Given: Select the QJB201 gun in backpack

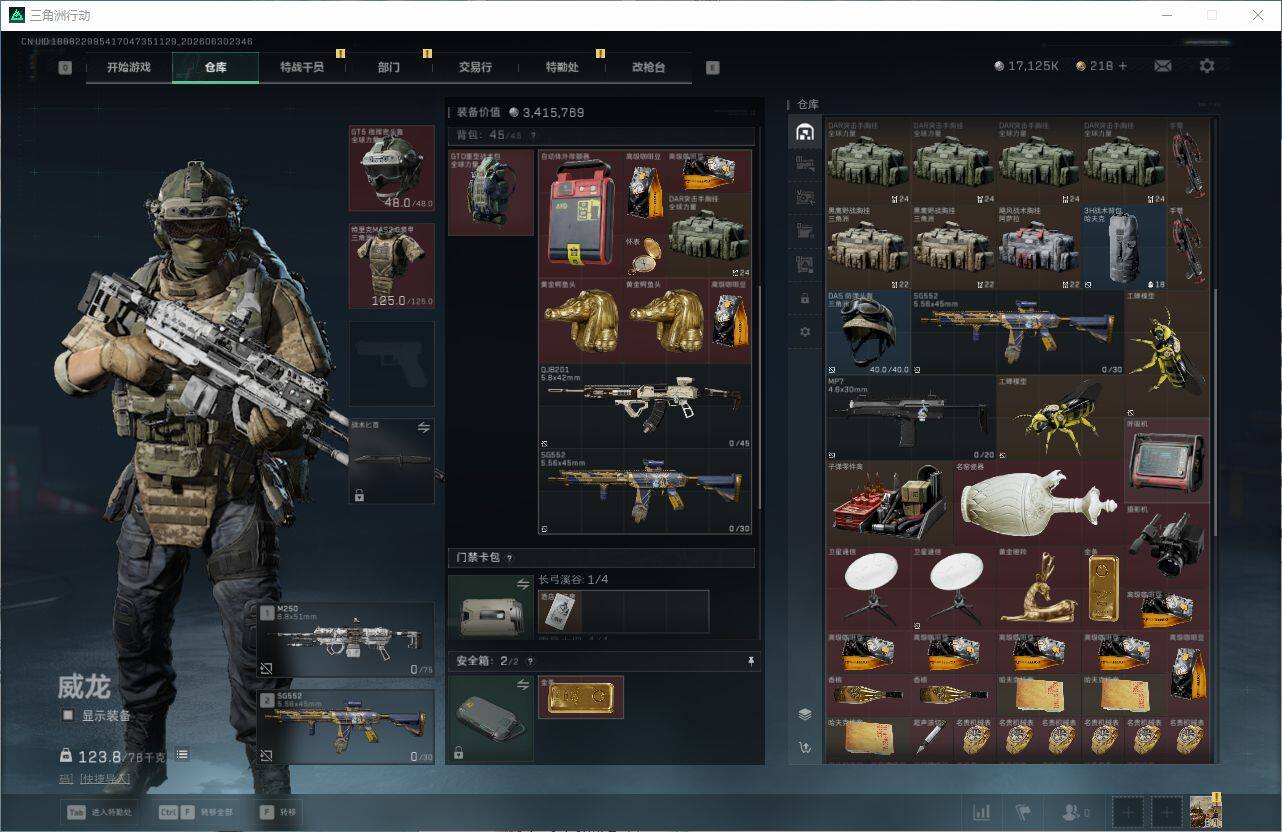Looking at the screenshot, I should 645,406.
